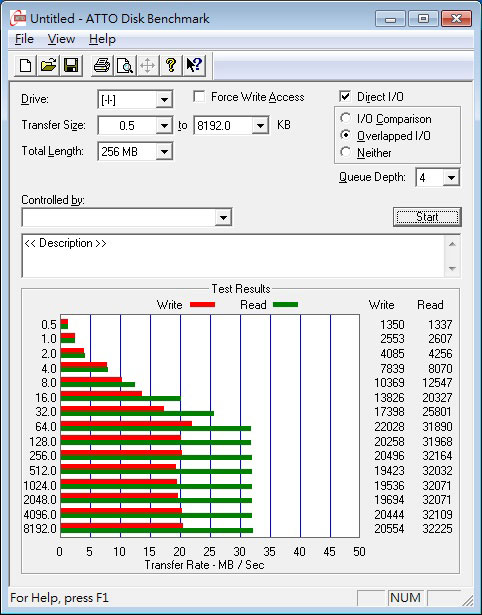Uncheck the Direct I/O checkbox
Image resolution: width=482 pixels, height=615 pixels.
pos(345,96)
